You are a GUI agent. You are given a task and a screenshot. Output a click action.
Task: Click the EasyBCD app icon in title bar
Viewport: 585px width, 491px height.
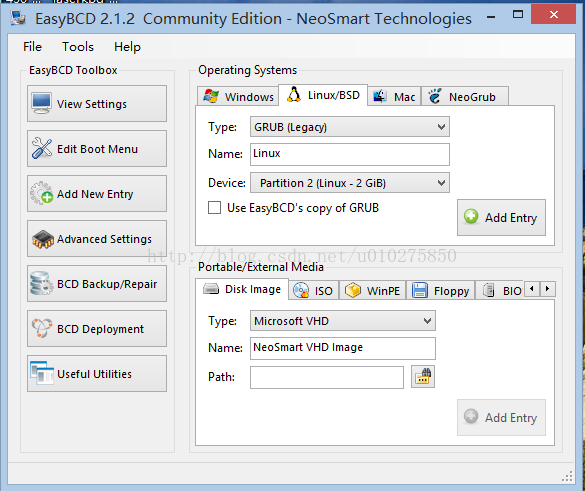[x=18, y=18]
